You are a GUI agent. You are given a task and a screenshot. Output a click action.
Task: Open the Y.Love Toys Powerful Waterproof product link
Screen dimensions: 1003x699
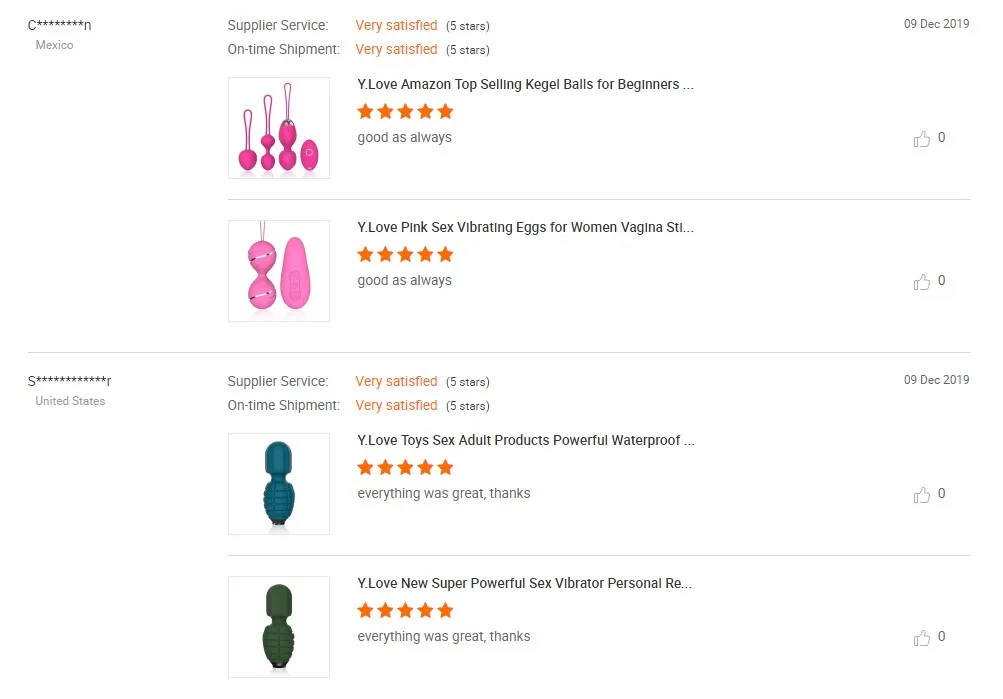coord(525,441)
